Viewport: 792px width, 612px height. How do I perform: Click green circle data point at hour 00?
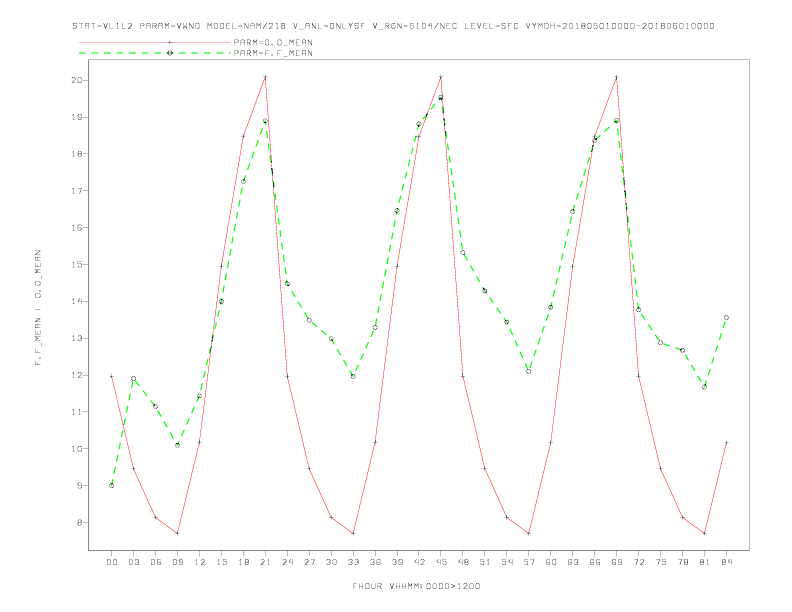[x=112, y=485]
